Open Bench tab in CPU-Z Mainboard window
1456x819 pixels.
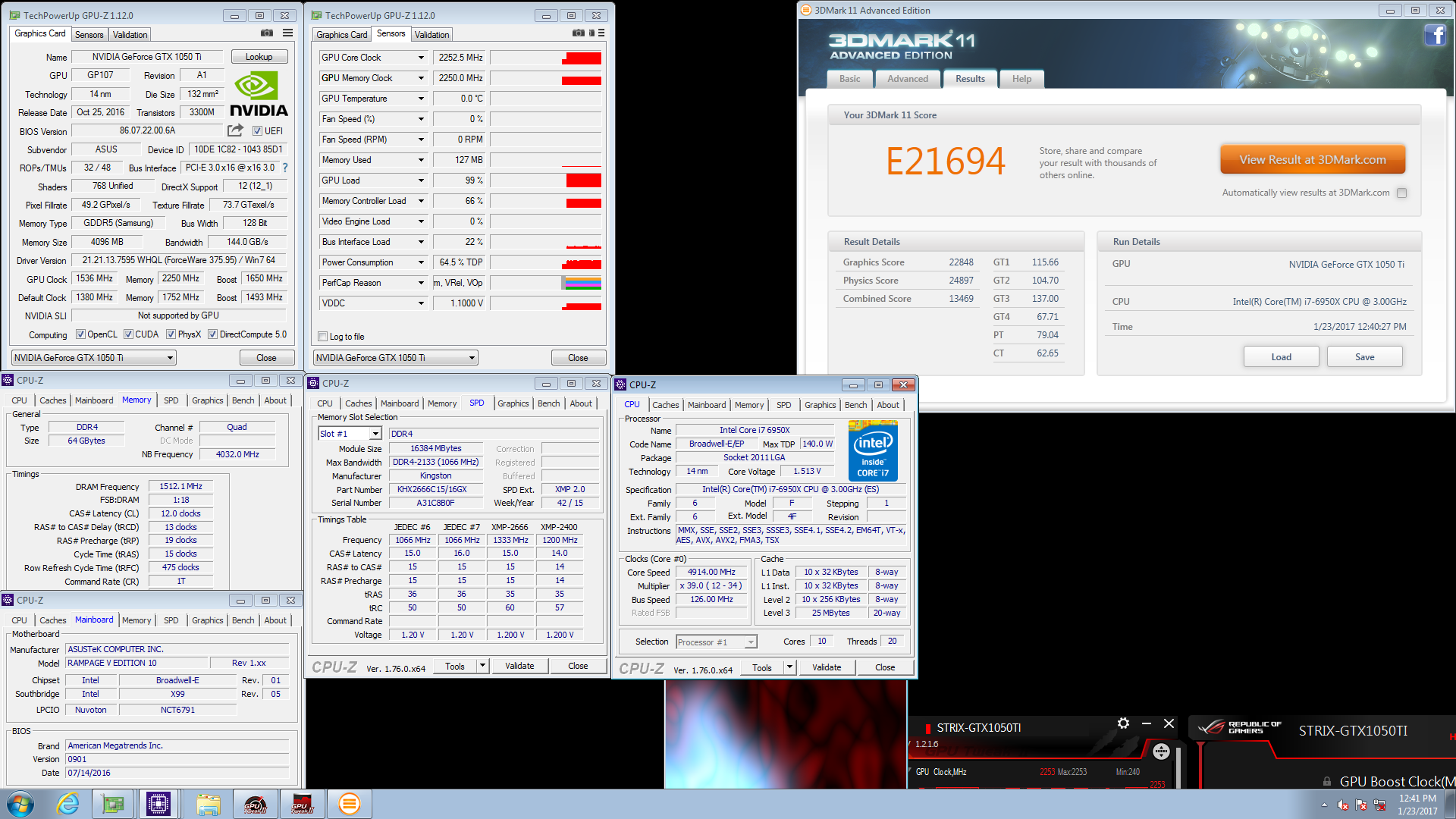coord(243,620)
